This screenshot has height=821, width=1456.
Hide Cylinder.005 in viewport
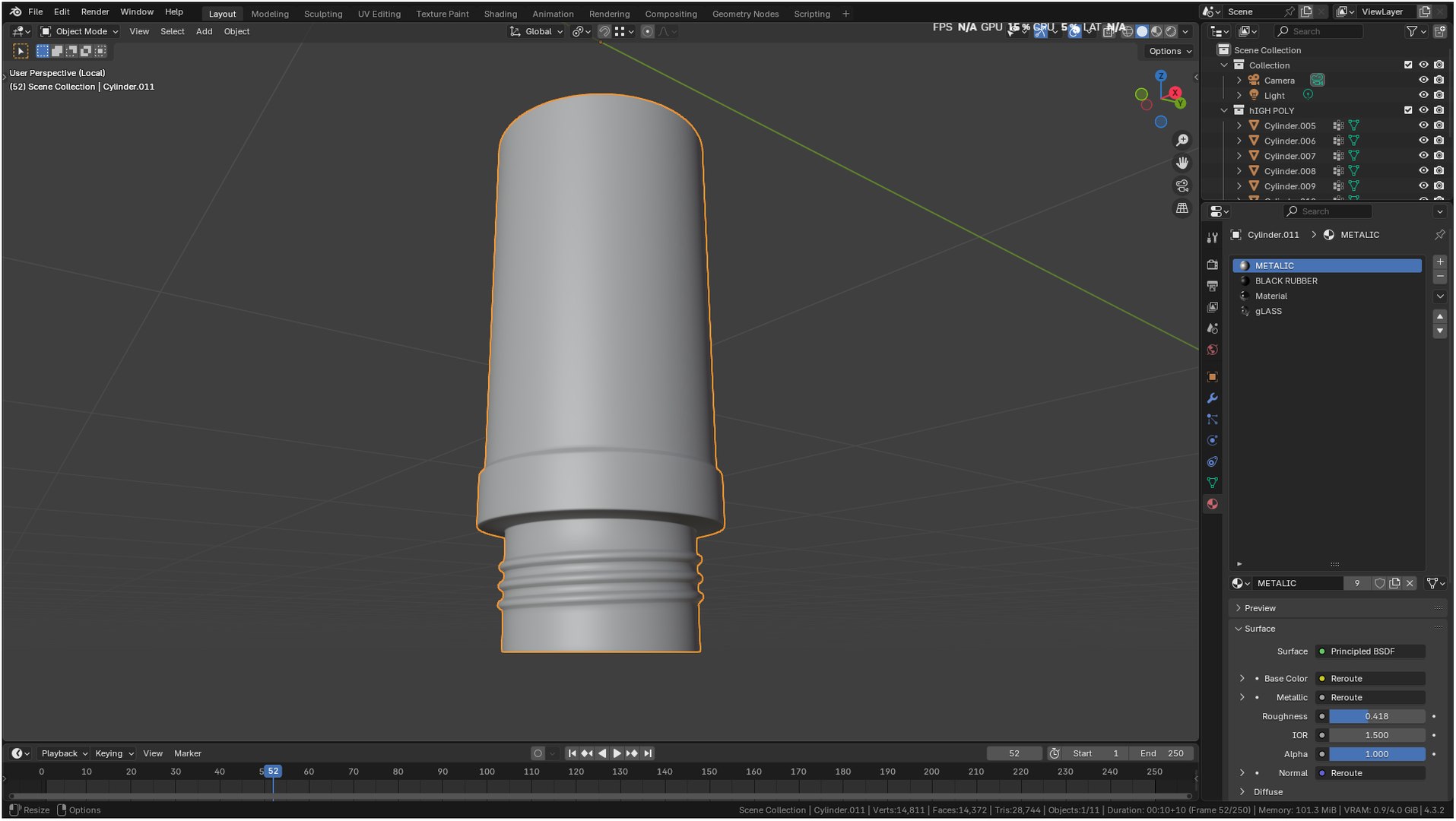pyautogui.click(x=1423, y=125)
